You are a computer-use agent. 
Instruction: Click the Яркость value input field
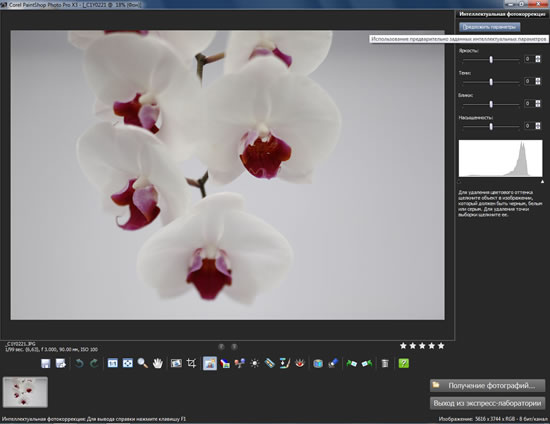[x=529, y=59]
